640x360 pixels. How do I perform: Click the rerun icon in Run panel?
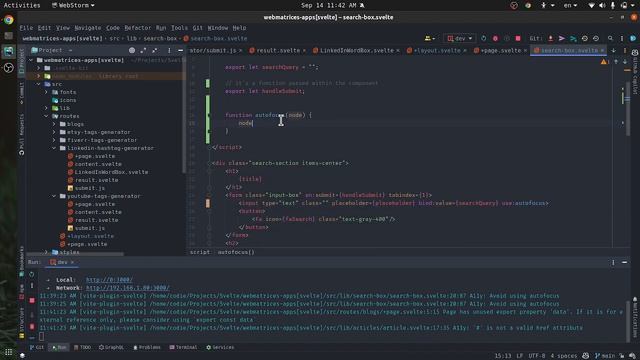point(31,274)
